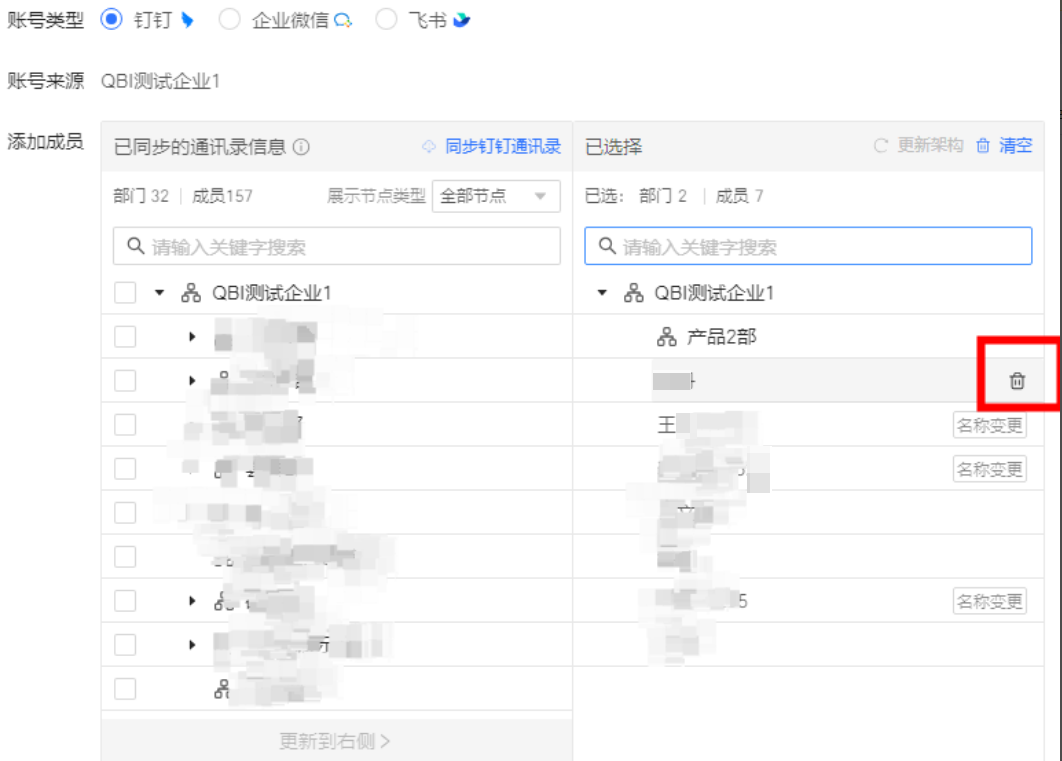This screenshot has height=761, width=1062.
Task: Check the QBI测试企业1 root checkbox
Action: pos(125,293)
